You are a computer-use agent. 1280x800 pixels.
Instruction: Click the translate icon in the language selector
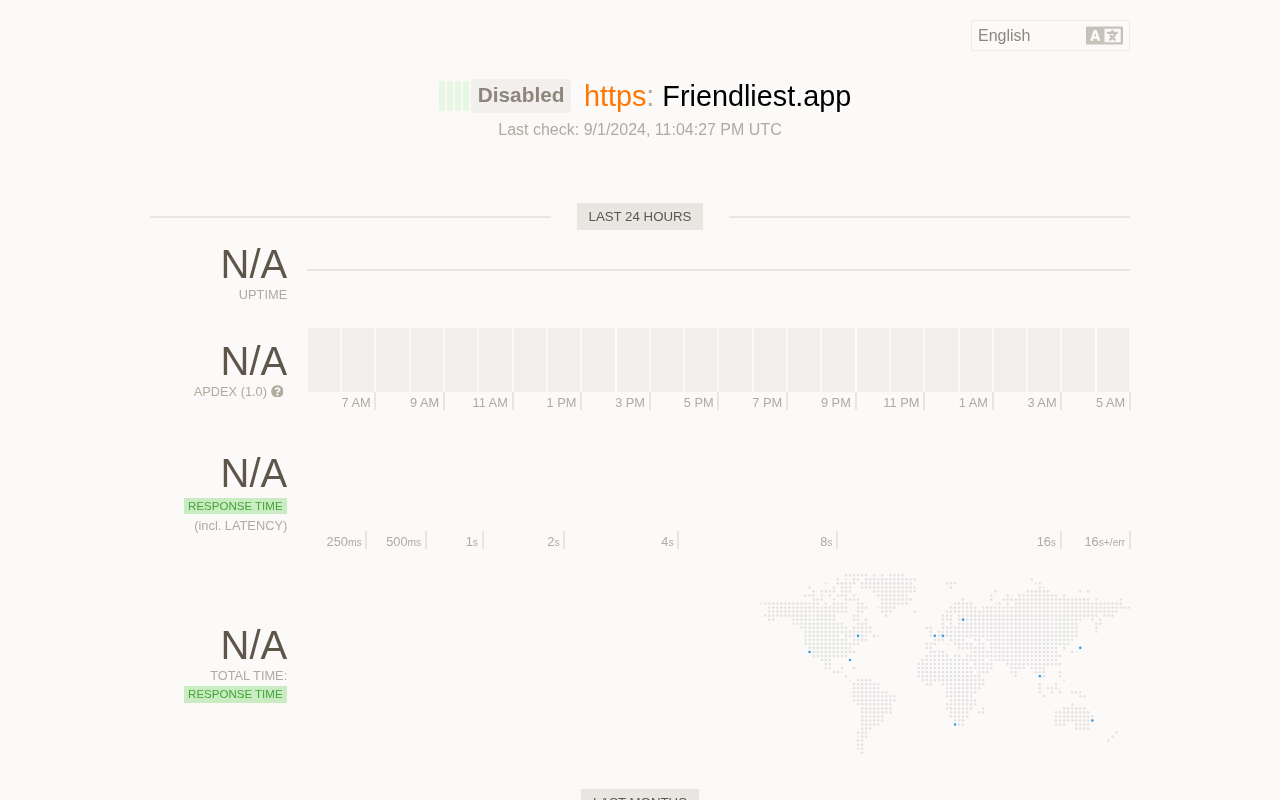(x=1104, y=36)
